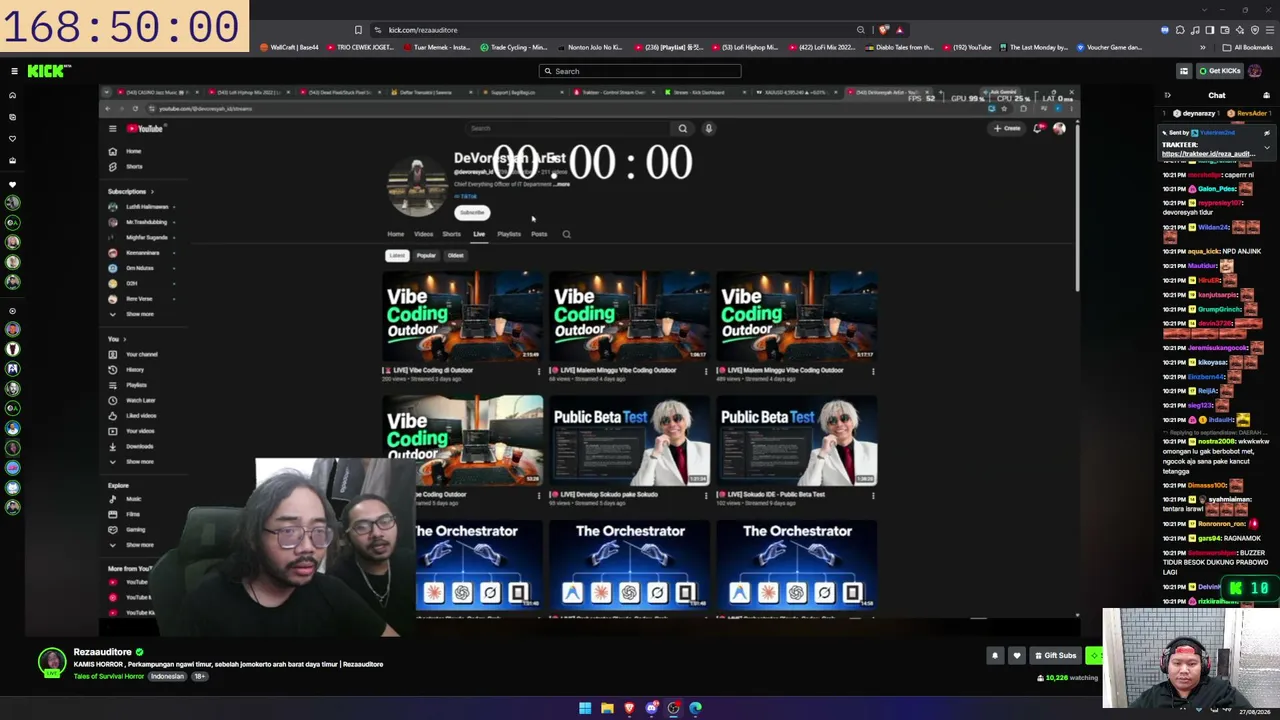Open YouTube Shorts in the sidebar

point(126,167)
